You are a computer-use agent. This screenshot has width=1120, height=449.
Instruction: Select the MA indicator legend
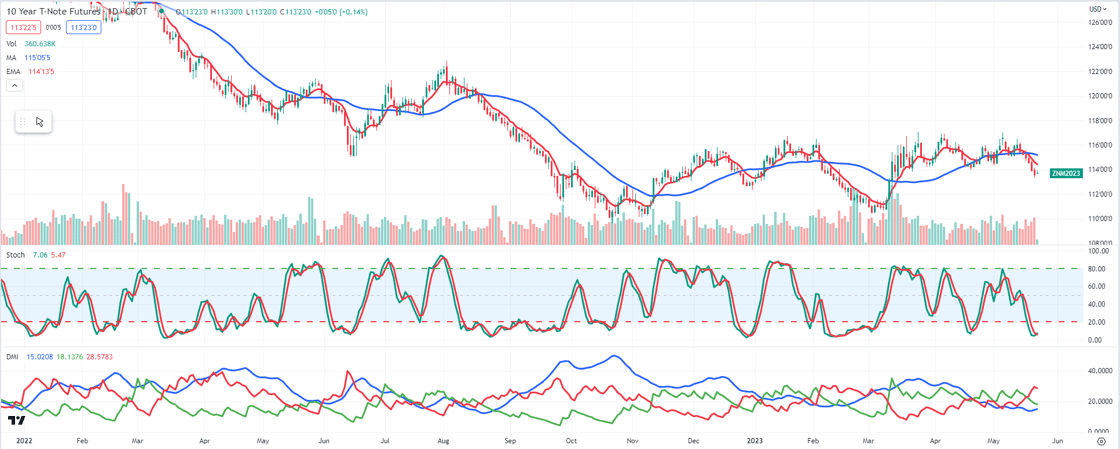pos(11,57)
